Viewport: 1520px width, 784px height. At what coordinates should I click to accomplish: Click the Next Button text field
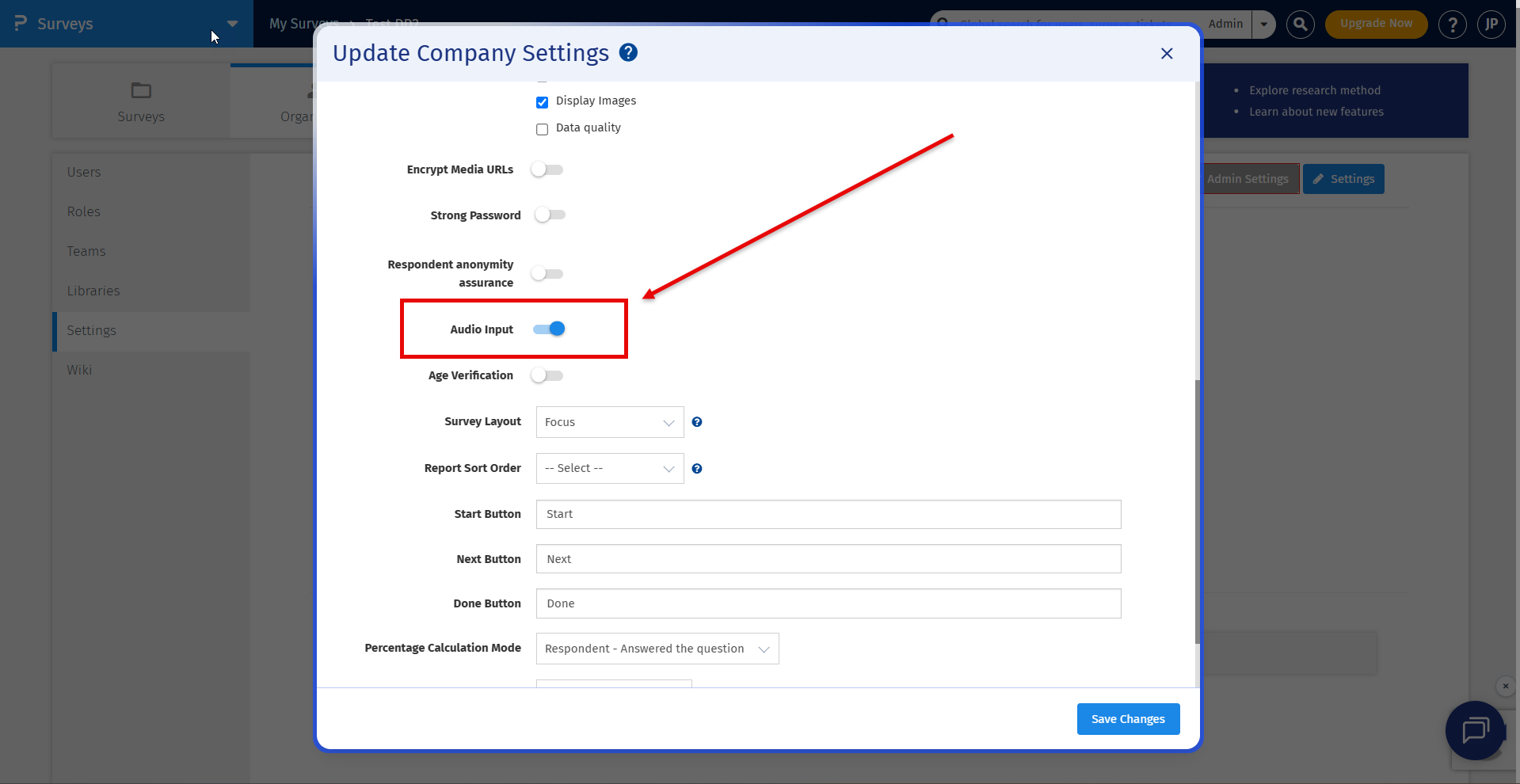tap(829, 558)
